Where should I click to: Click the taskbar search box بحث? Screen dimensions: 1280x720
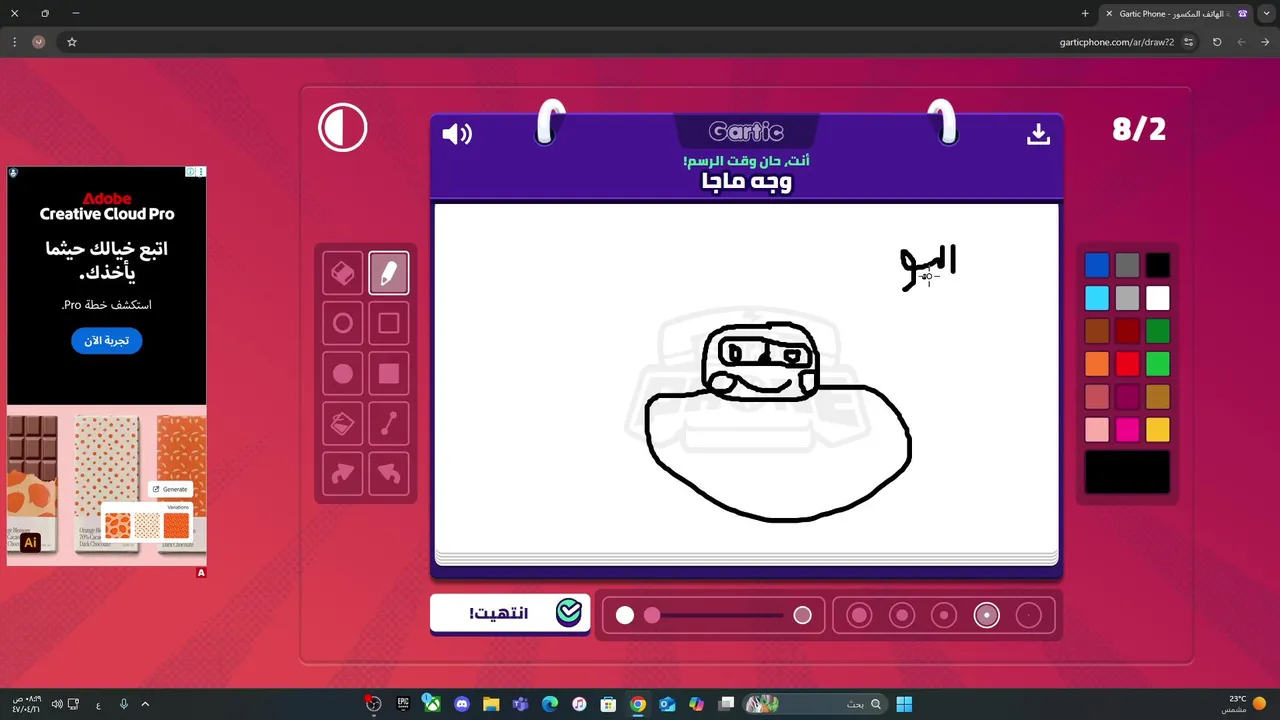pos(814,704)
